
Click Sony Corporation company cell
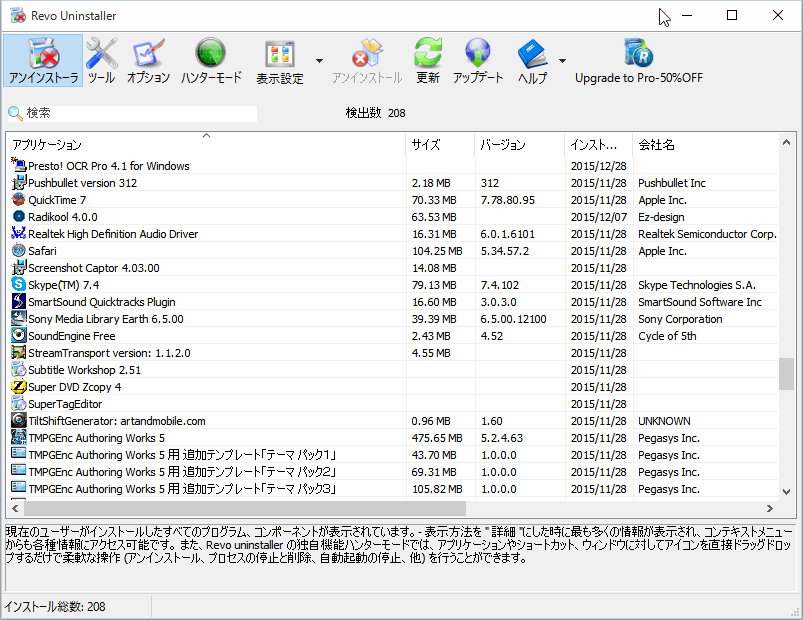click(x=680, y=319)
